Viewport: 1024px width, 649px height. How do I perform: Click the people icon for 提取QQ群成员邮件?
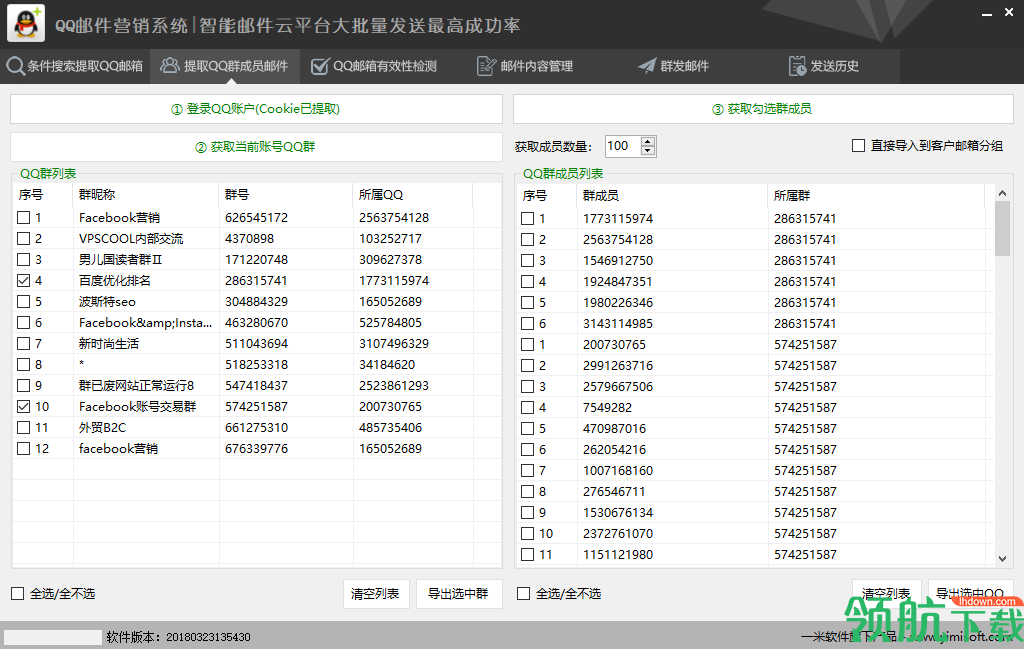169,65
